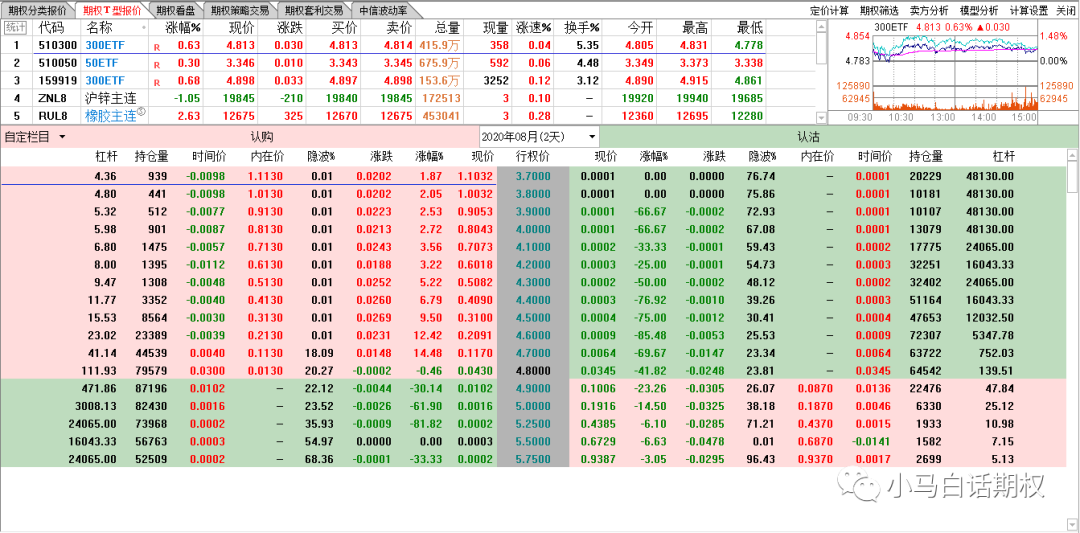Switch to 期权分类报价 tab
This screenshot has height=533, width=1080.
(x=37, y=10)
